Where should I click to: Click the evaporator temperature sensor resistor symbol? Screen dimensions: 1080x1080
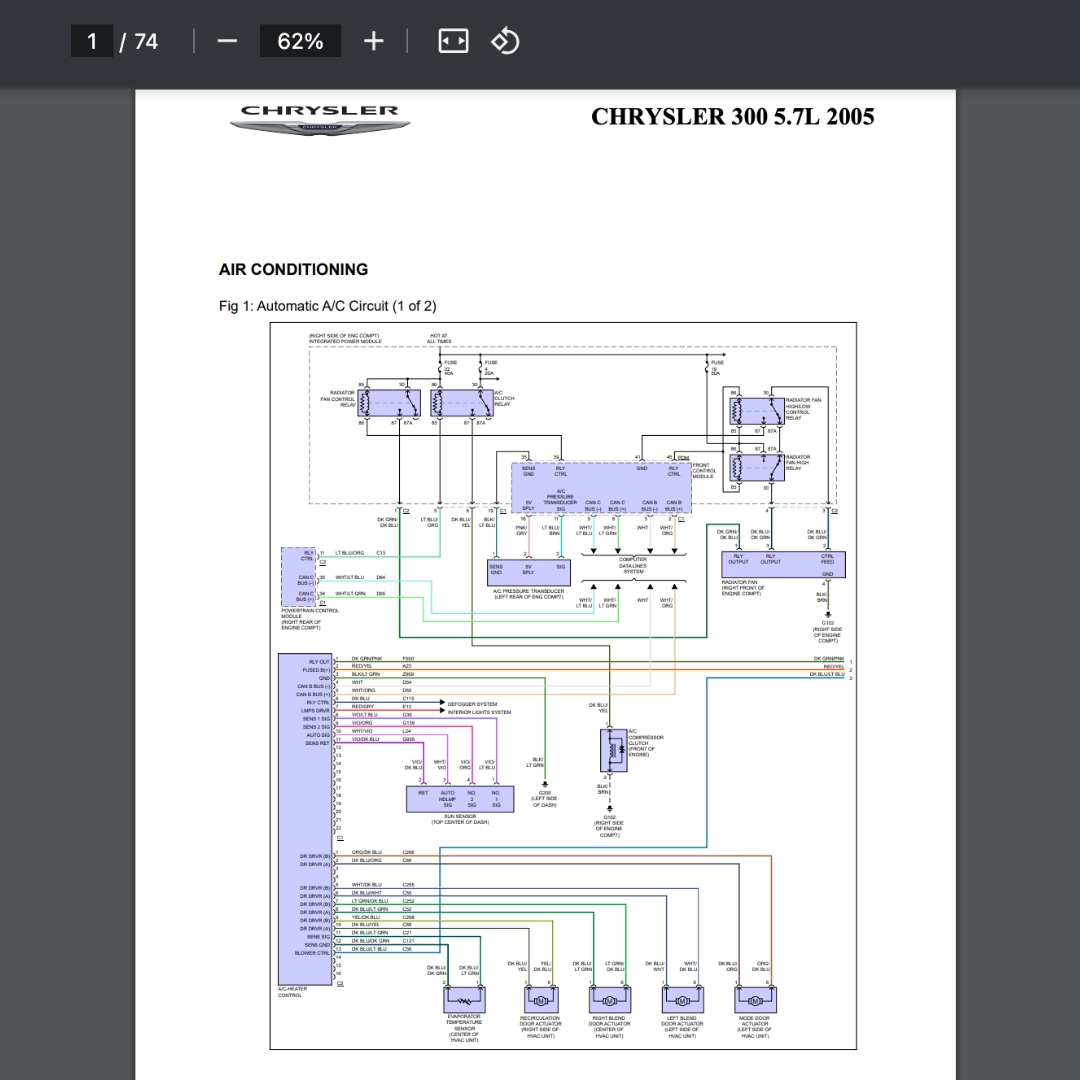coord(464,999)
